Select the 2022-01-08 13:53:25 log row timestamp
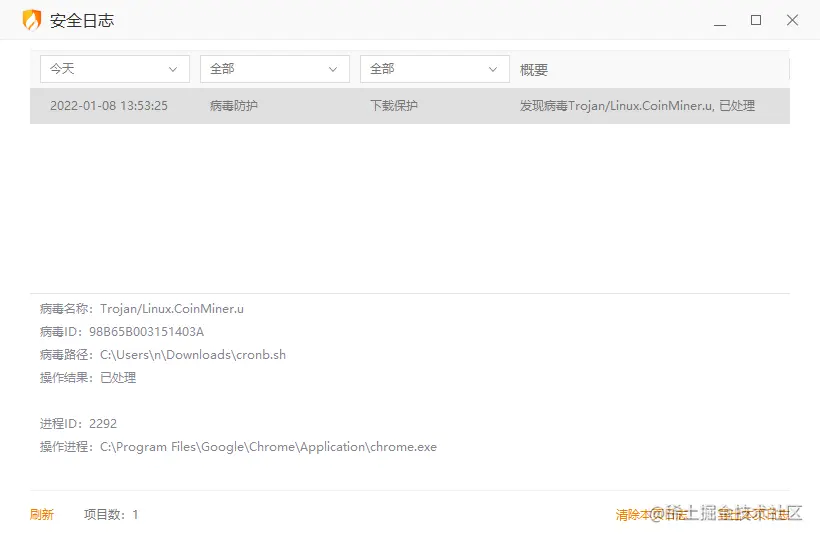The image size is (820, 540). (109, 106)
